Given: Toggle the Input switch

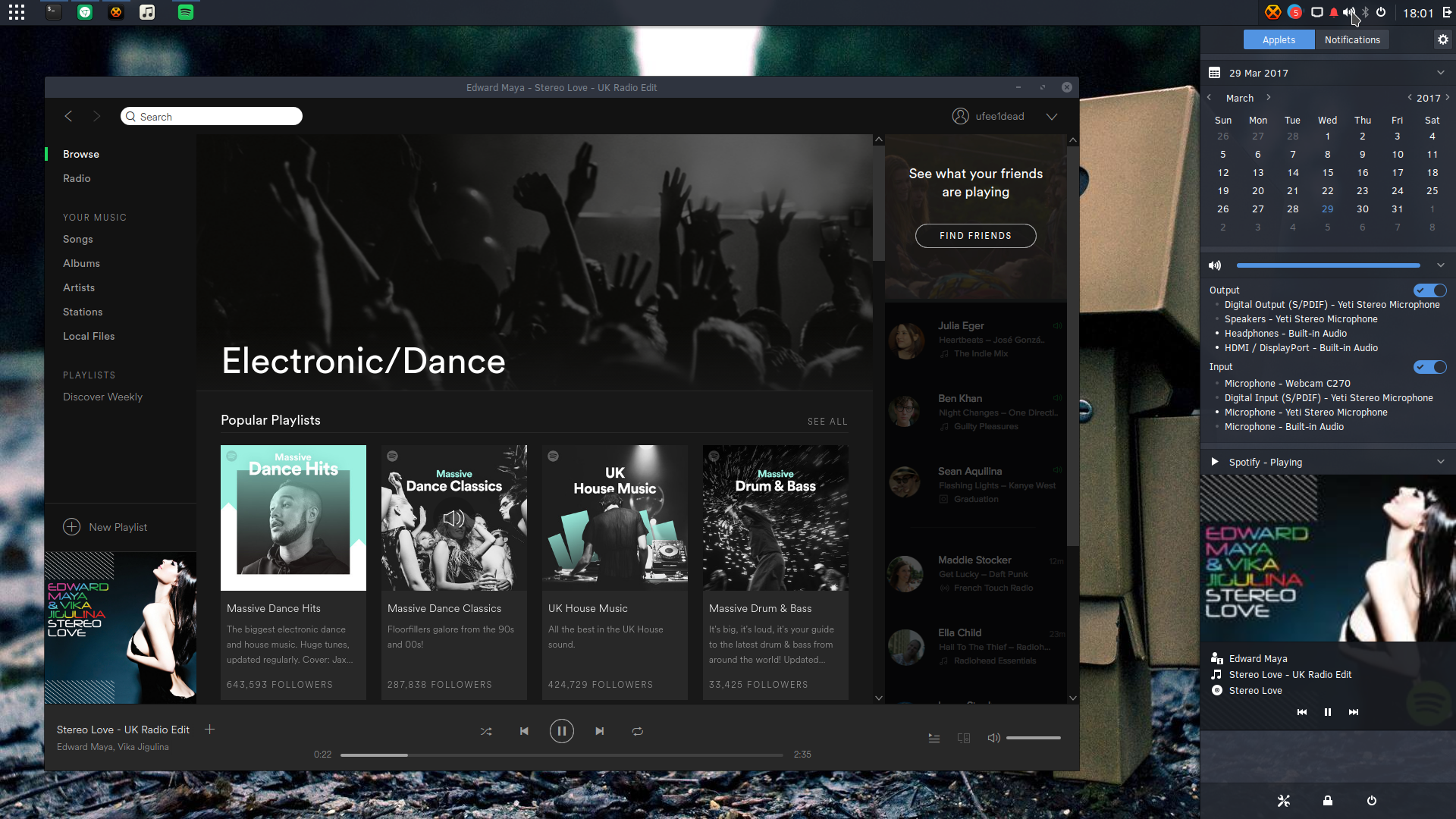Looking at the screenshot, I should click(x=1430, y=367).
